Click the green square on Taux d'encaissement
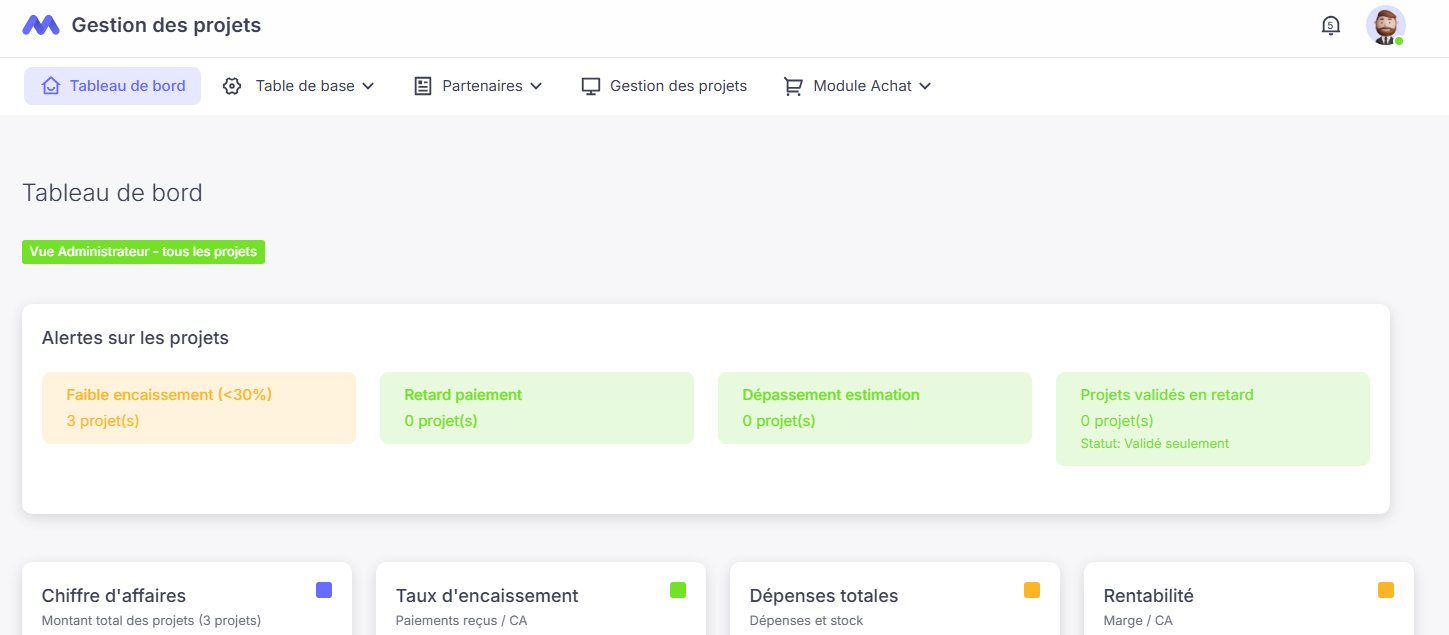The image size is (1449, 635). [678, 590]
